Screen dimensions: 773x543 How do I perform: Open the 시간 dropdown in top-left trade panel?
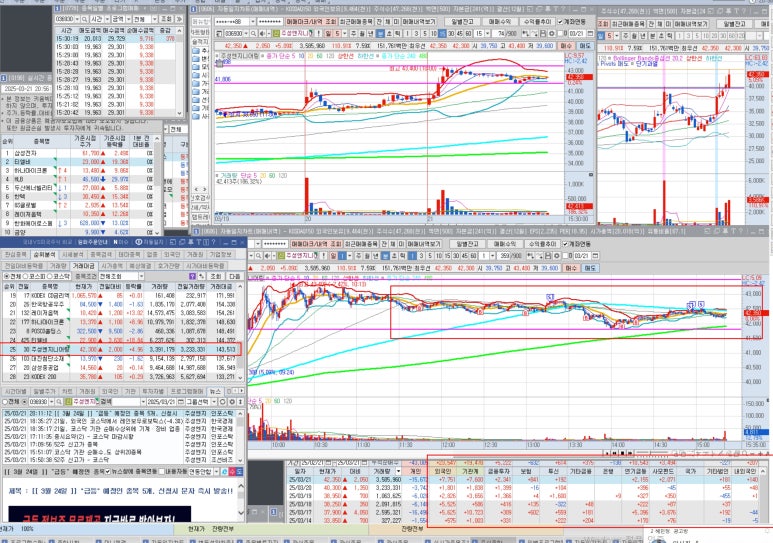(x=107, y=19)
